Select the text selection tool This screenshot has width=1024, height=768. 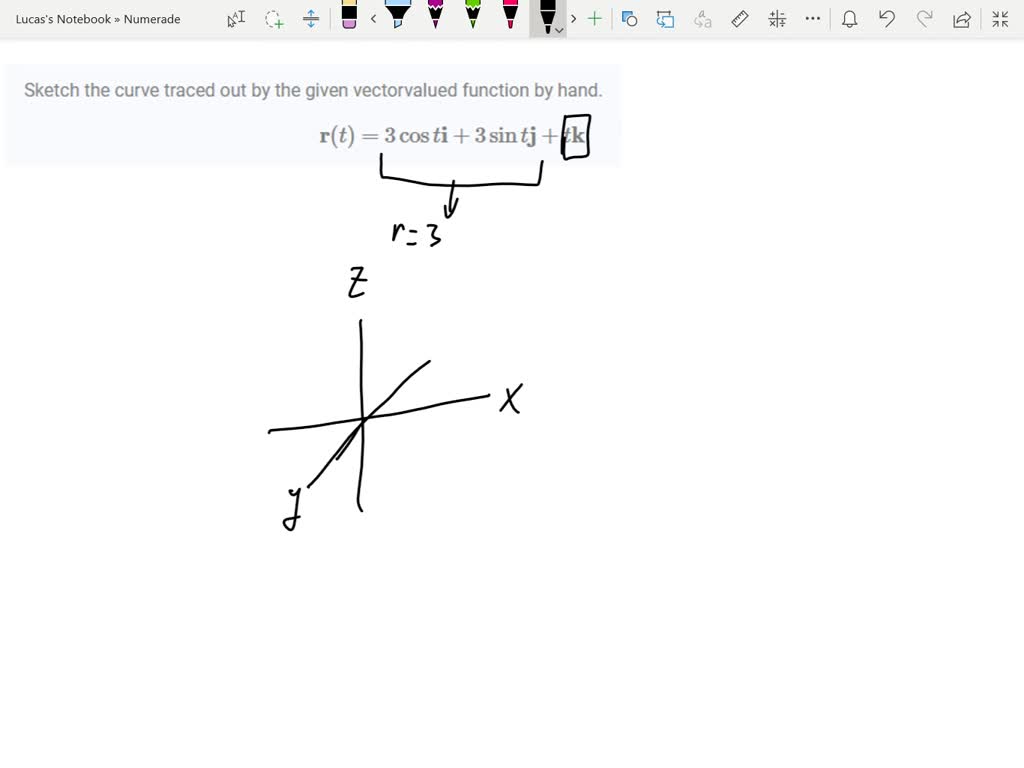236,18
